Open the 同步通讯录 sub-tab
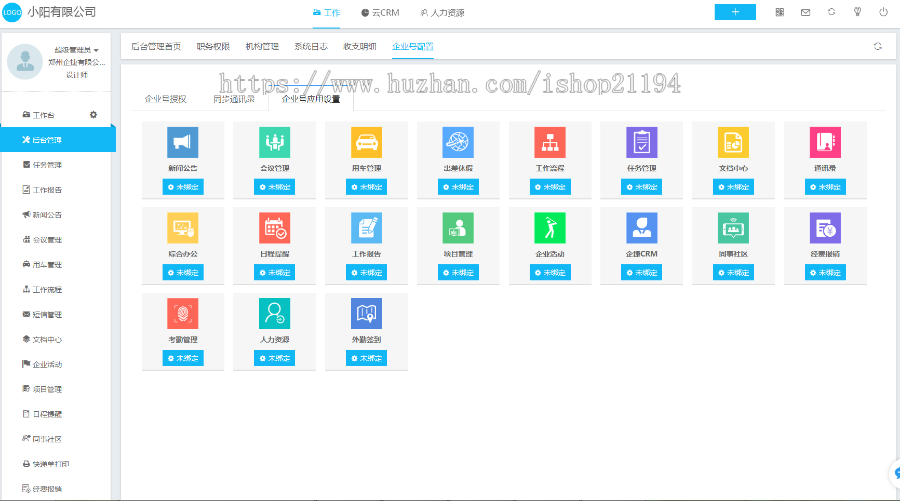900x501 pixels. click(234, 99)
